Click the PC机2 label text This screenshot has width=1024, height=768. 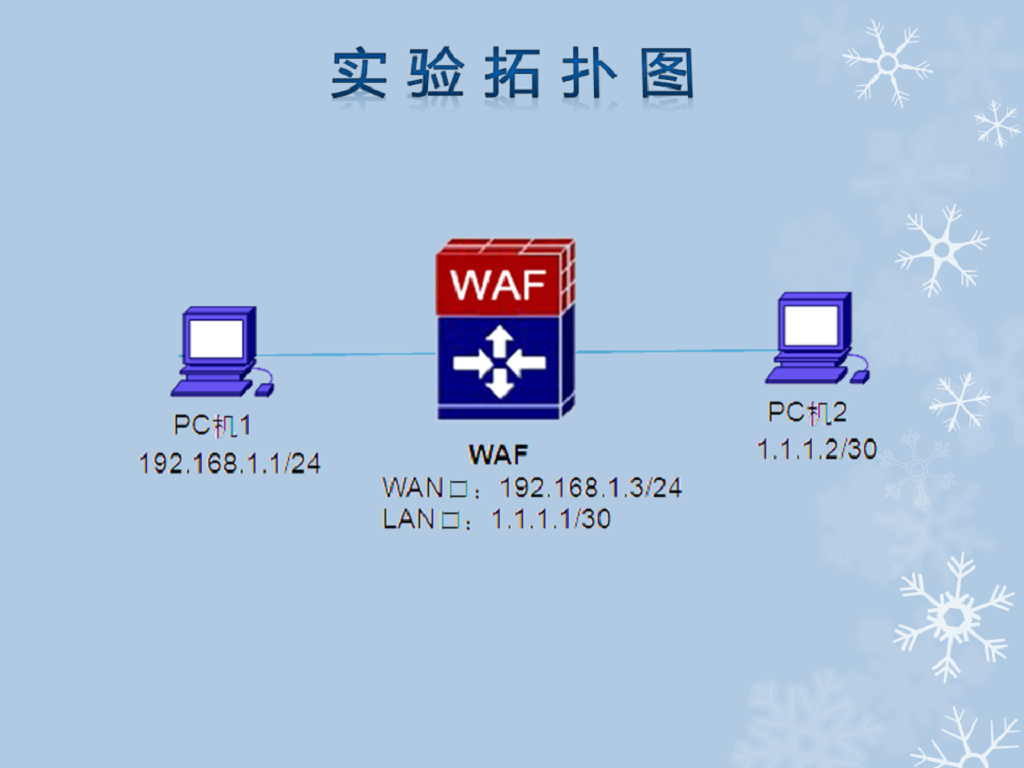tap(807, 413)
